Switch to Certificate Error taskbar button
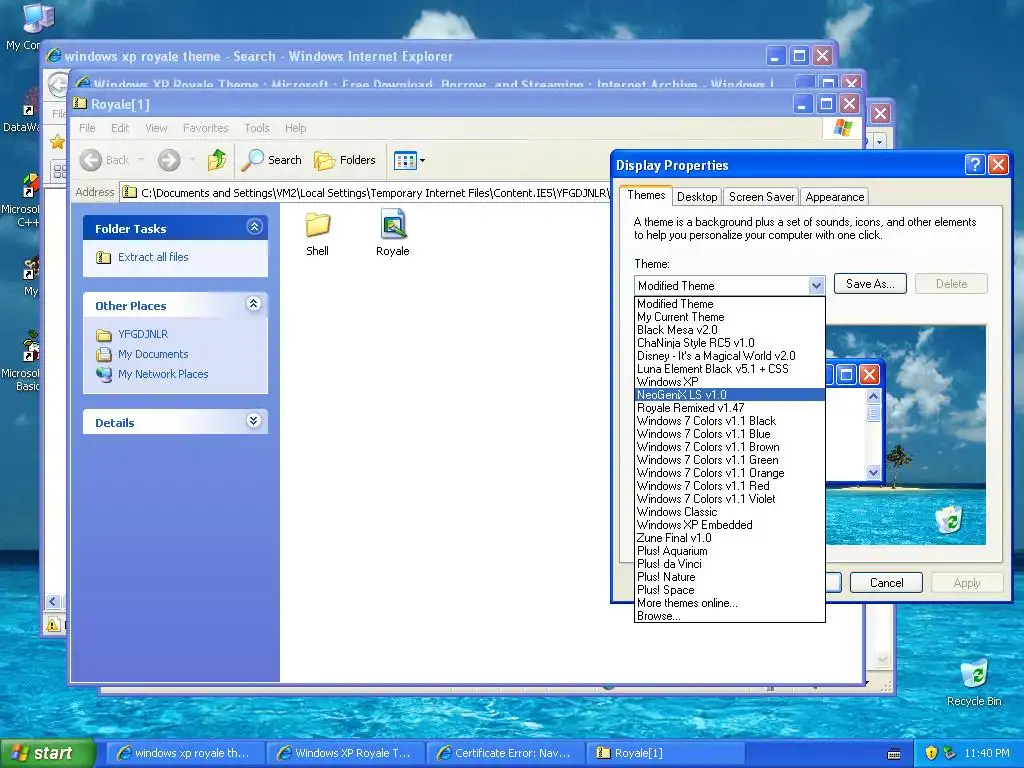This screenshot has width=1024, height=768. (505, 753)
